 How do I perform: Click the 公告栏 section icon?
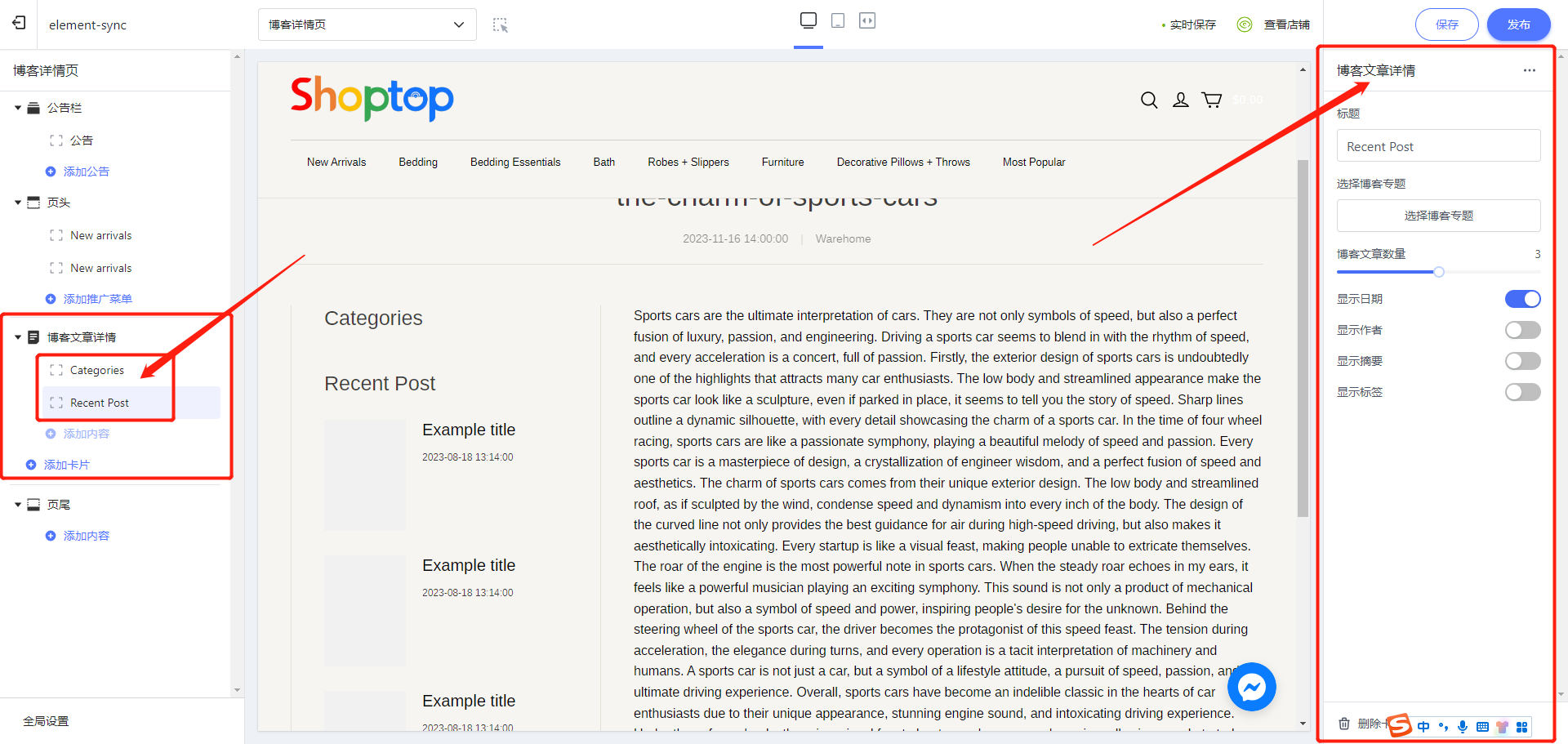pyautogui.click(x=33, y=108)
